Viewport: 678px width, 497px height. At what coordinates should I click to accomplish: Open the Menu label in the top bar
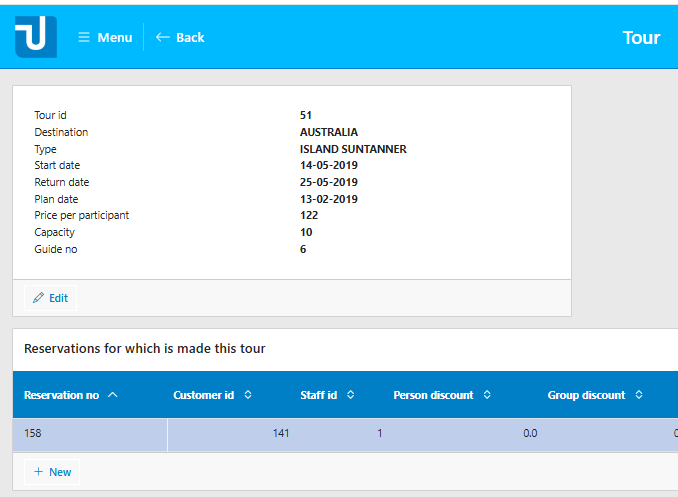[x=115, y=38]
